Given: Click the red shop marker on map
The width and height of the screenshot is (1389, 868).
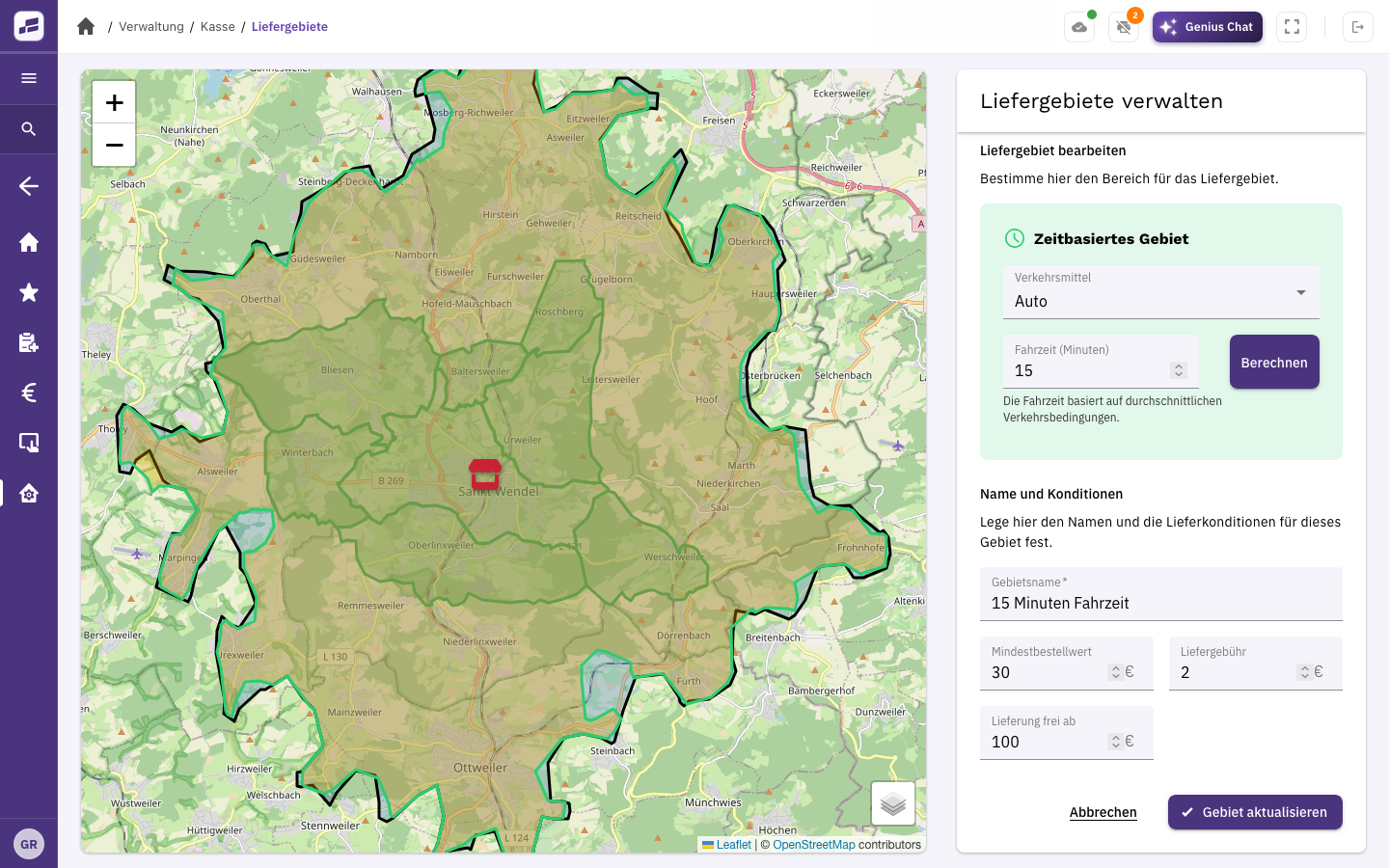Looking at the screenshot, I should tap(485, 474).
